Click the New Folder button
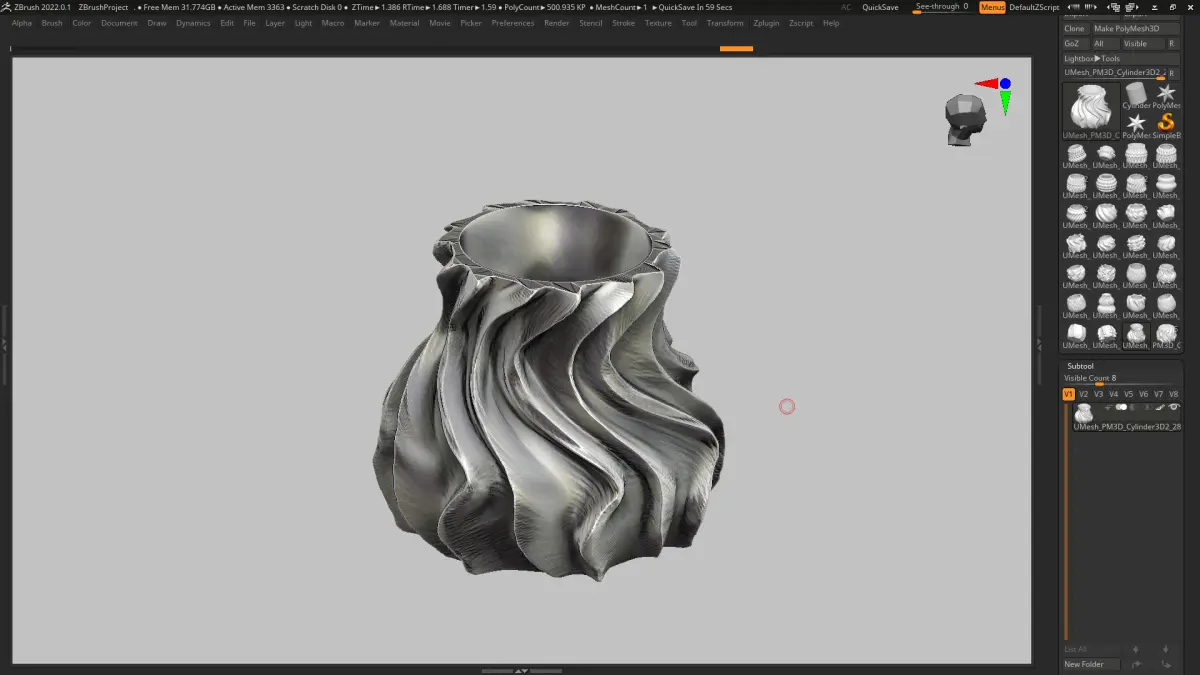Image resolution: width=1200 pixels, height=675 pixels. 1090,664
